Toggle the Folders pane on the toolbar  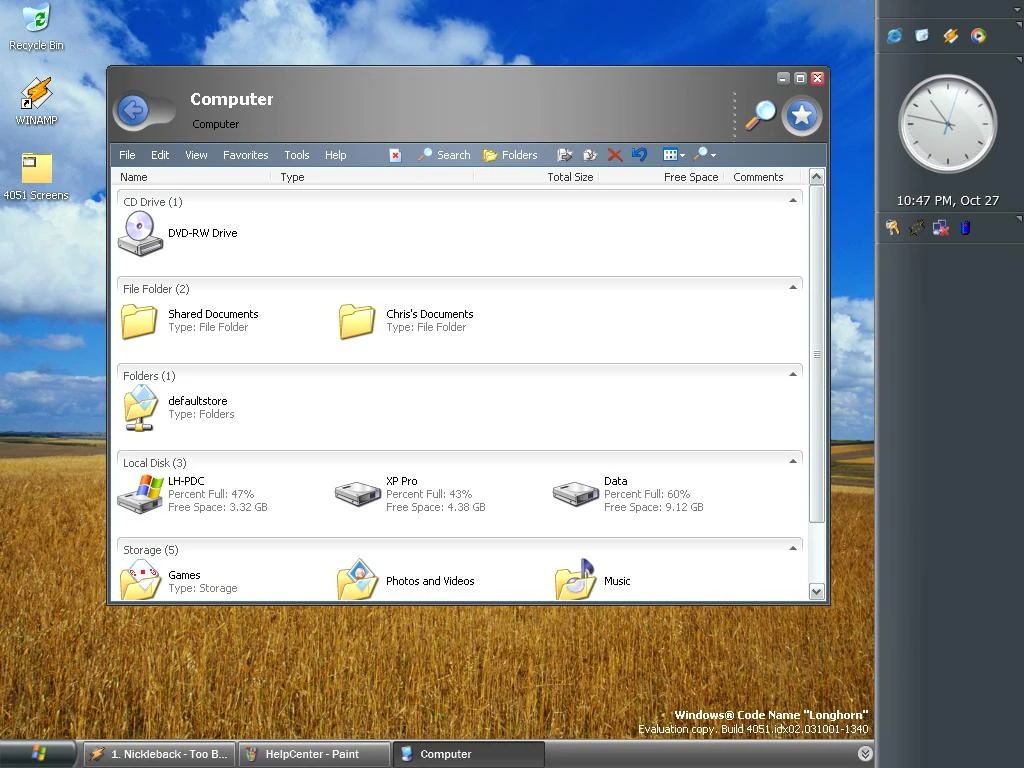[510, 155]
